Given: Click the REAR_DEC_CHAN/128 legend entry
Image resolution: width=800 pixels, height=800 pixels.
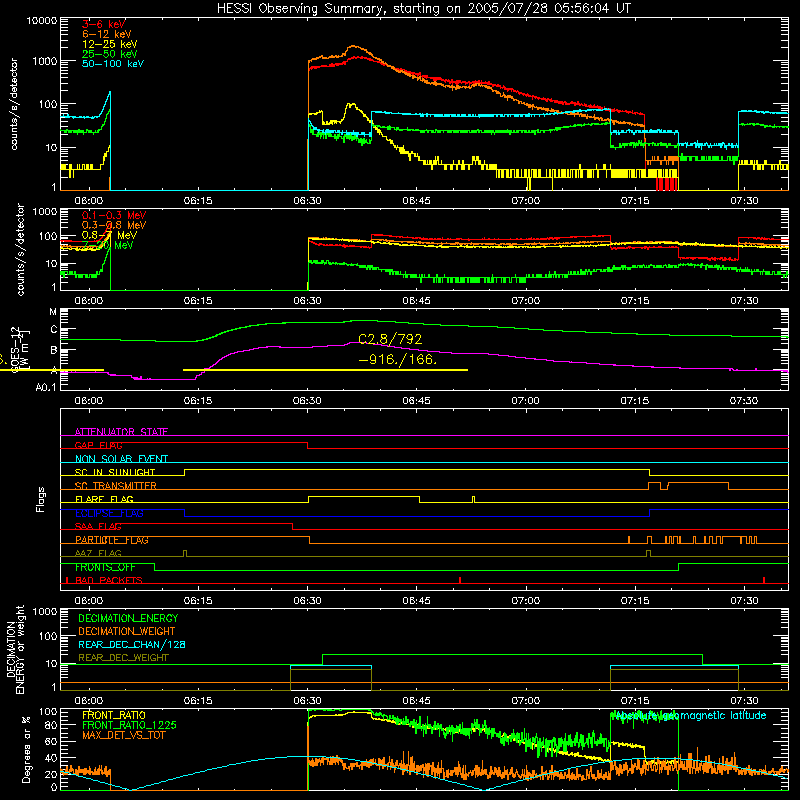Looking at the screenshot, I should [x=132, y=644].
